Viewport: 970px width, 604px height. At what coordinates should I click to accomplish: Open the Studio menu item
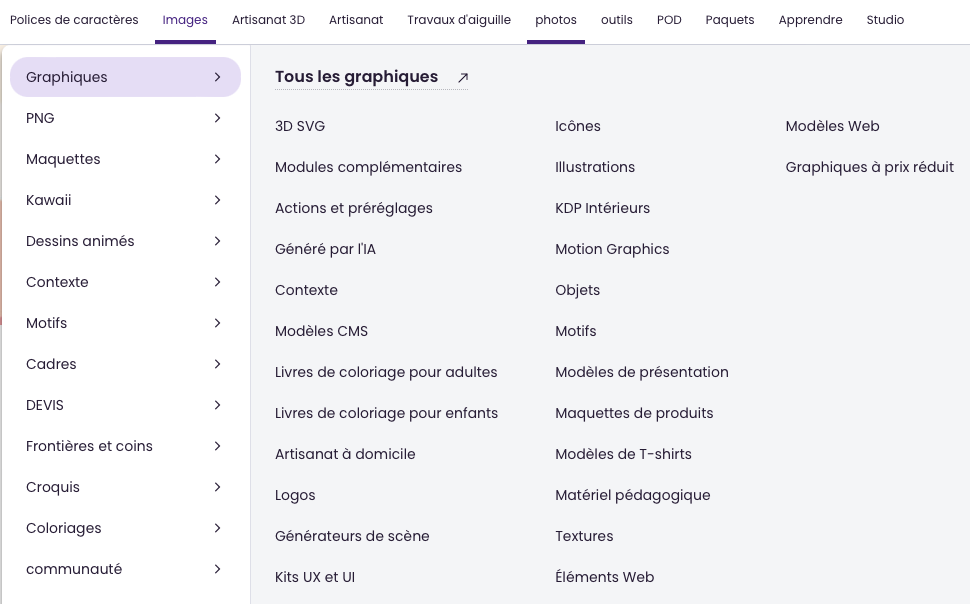click(885, 20)
